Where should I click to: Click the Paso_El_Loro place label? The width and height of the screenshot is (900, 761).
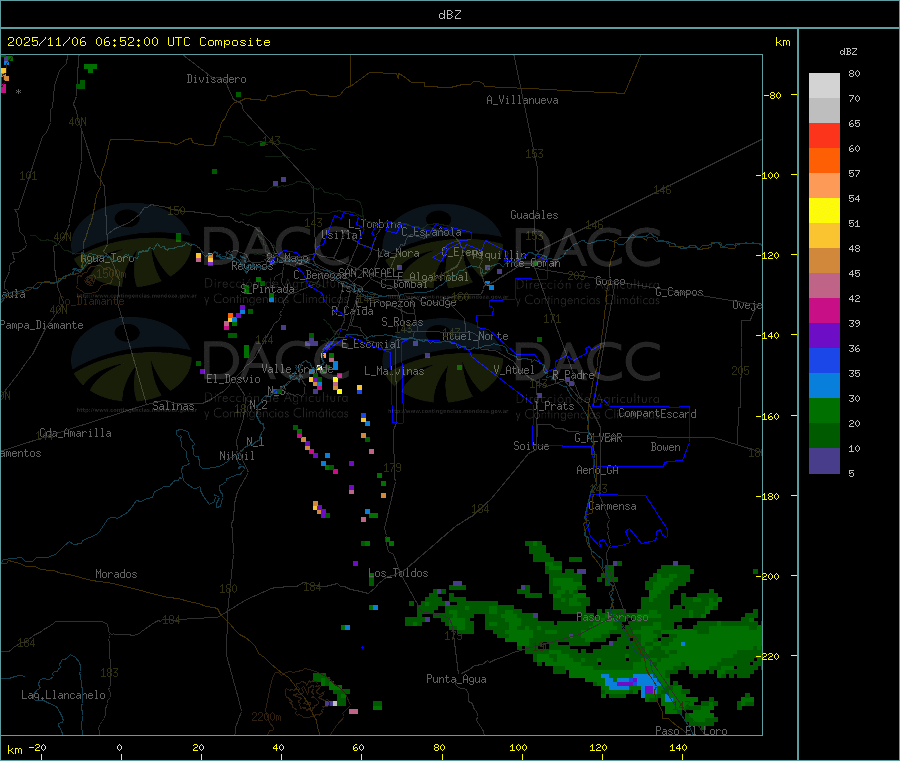[x=692, y=731]
